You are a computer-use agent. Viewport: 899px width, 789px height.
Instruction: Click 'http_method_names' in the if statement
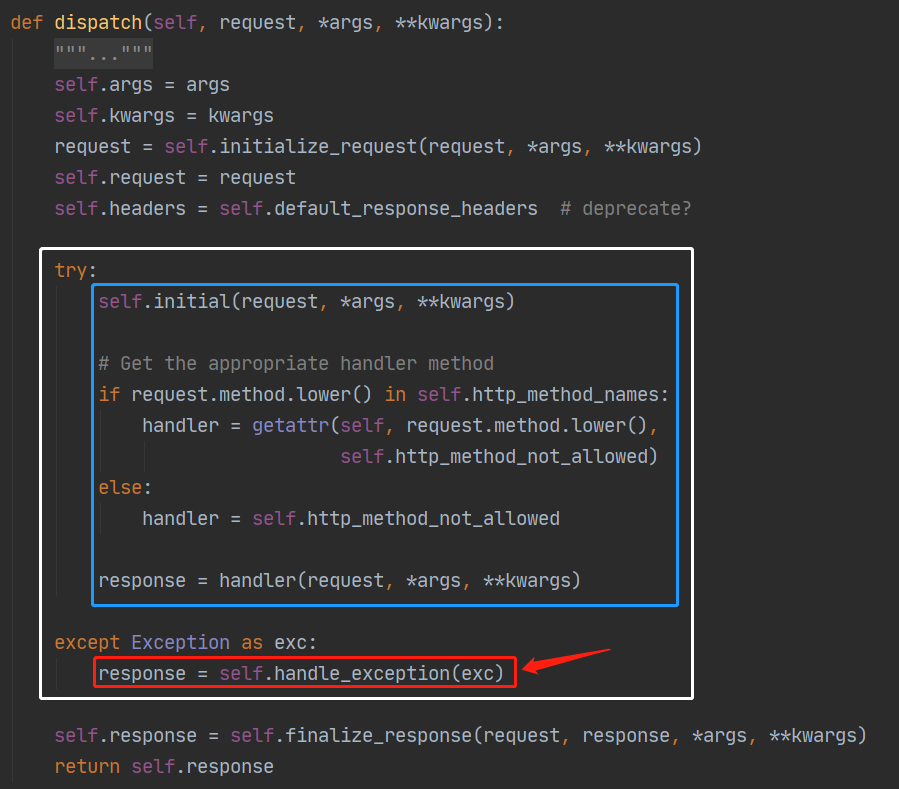point(565,394)
